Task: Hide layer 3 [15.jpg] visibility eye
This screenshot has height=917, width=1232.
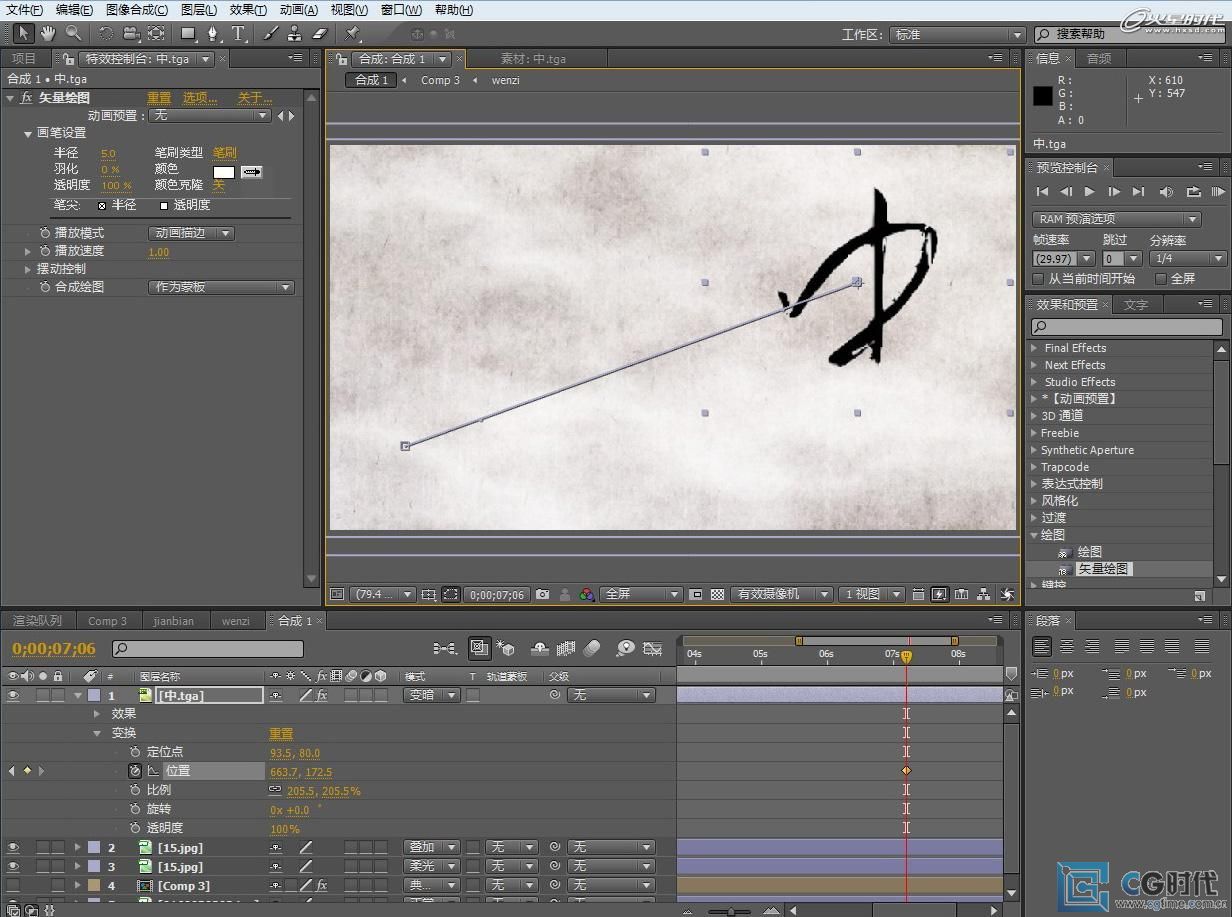Action: click(14, 866)
